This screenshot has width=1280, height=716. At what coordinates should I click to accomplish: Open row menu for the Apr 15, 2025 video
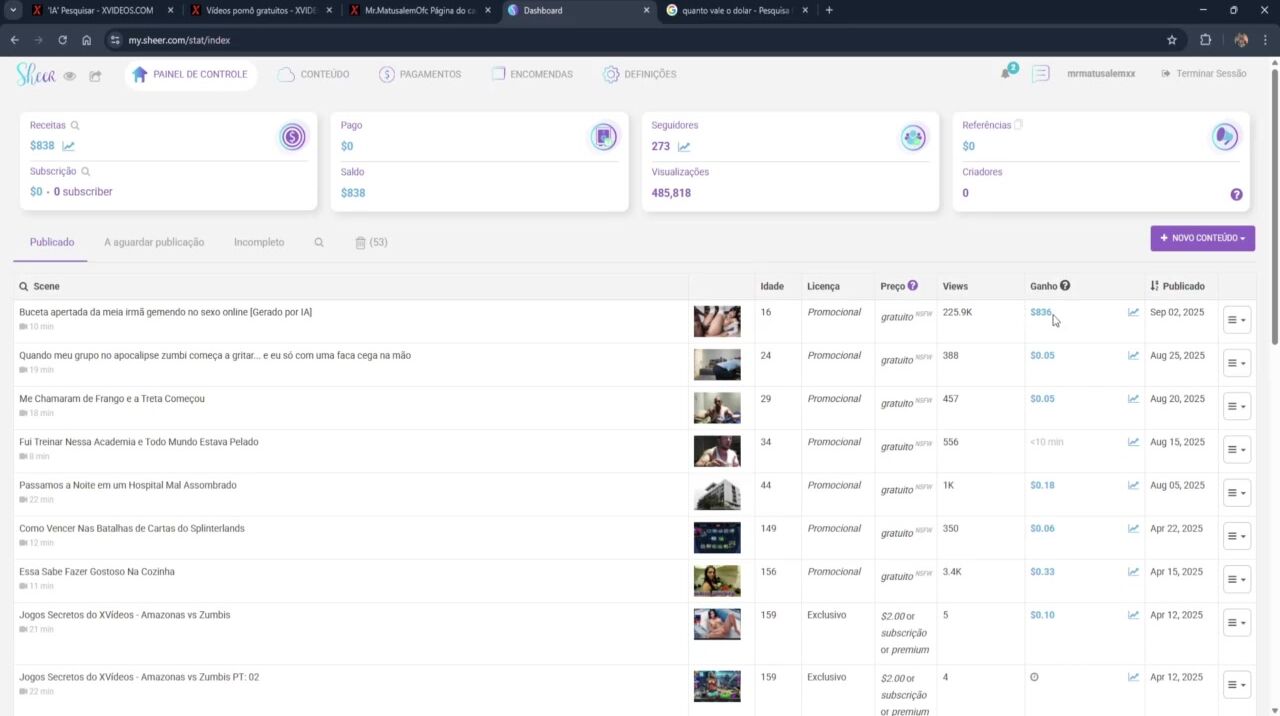tap(1236, 579)
